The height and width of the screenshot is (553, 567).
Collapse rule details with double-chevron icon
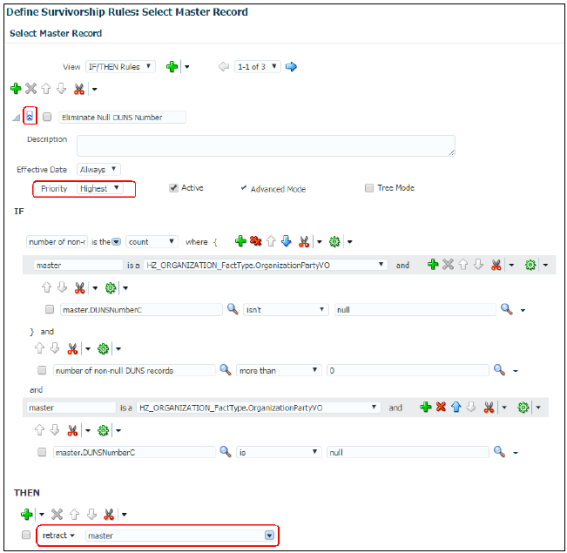coord(30,116)
